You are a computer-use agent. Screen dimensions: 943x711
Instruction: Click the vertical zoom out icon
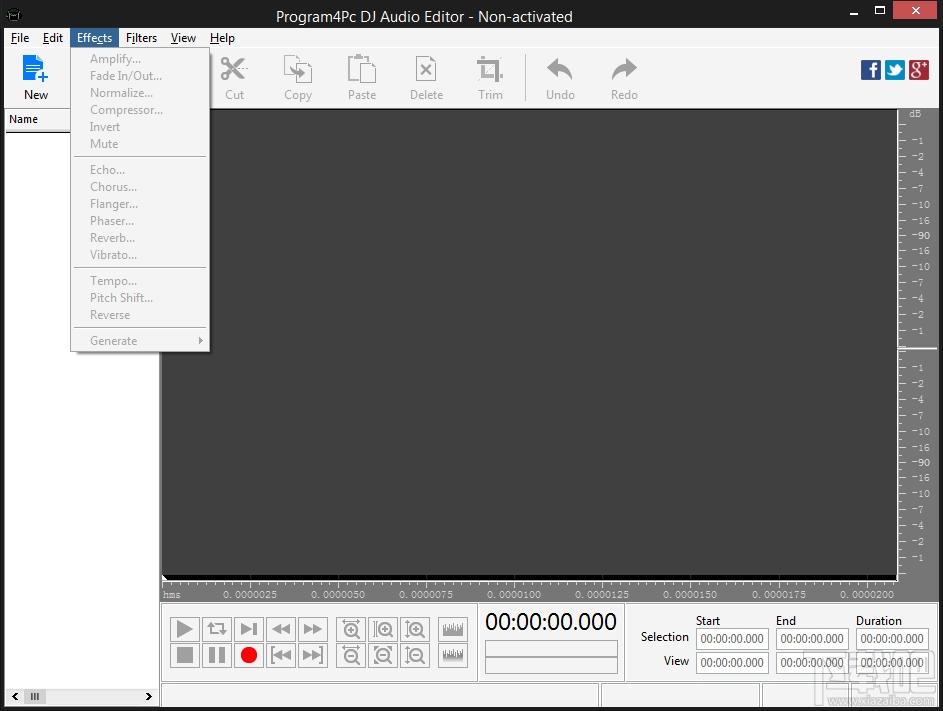click(x=415, y=655)
